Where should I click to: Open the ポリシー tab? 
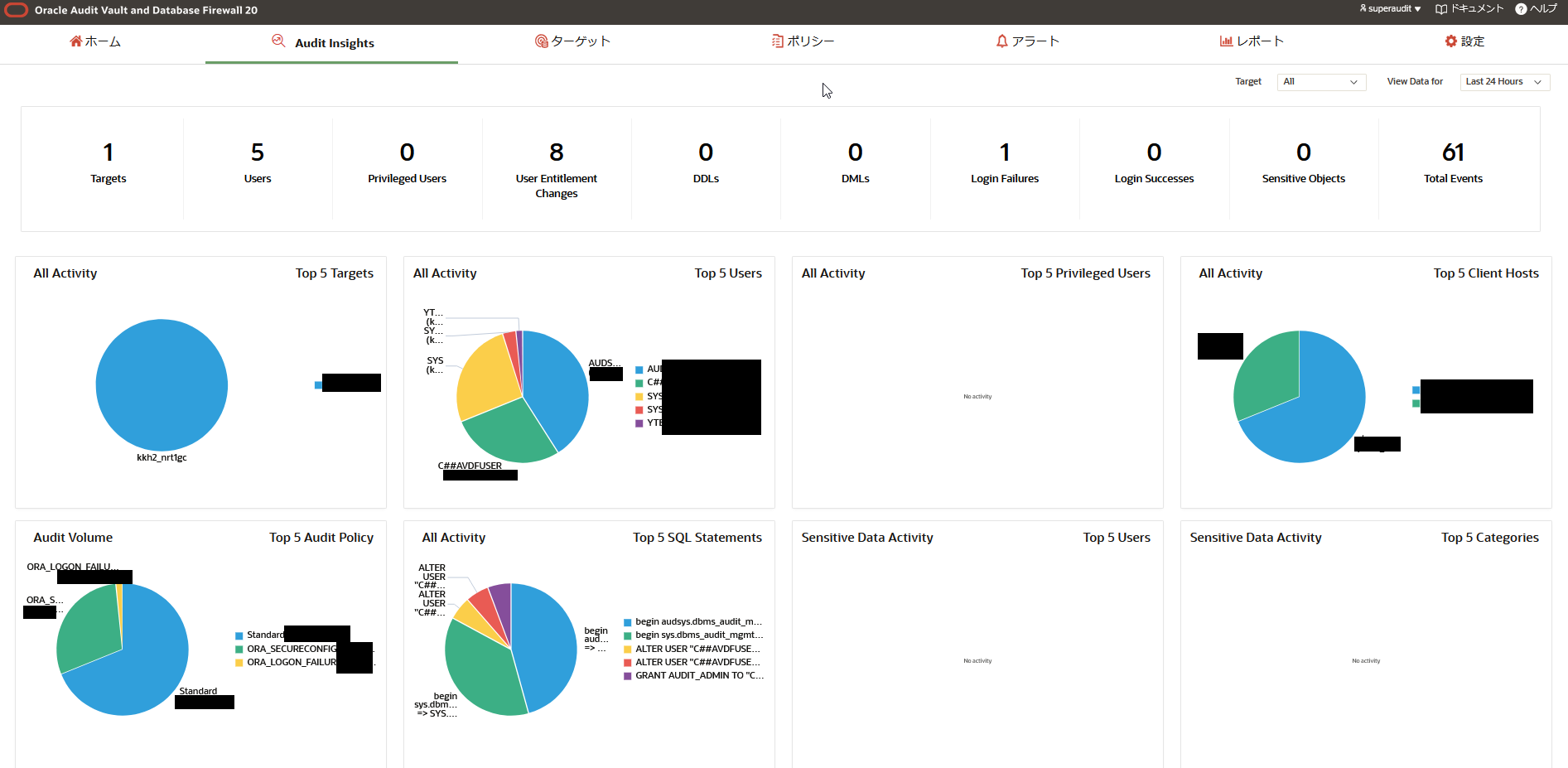coord(803,41)
